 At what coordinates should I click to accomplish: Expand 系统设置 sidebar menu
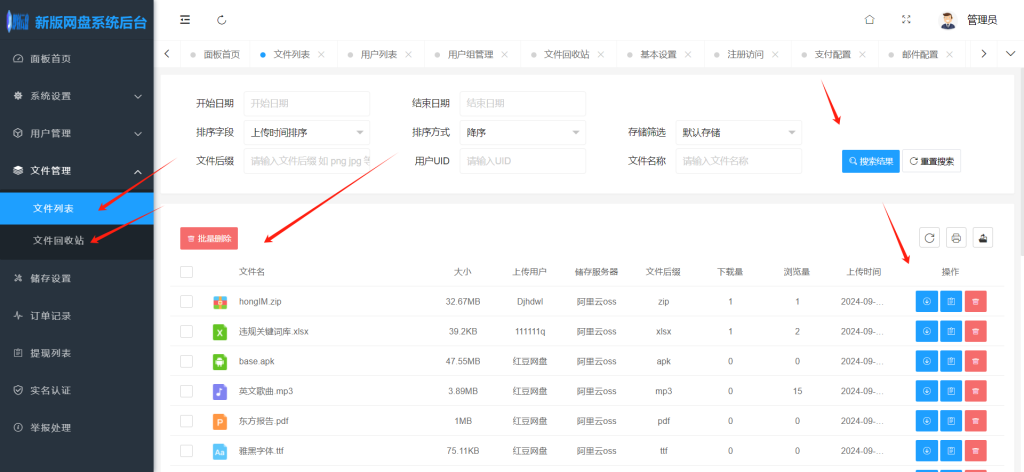coord(77,96)
